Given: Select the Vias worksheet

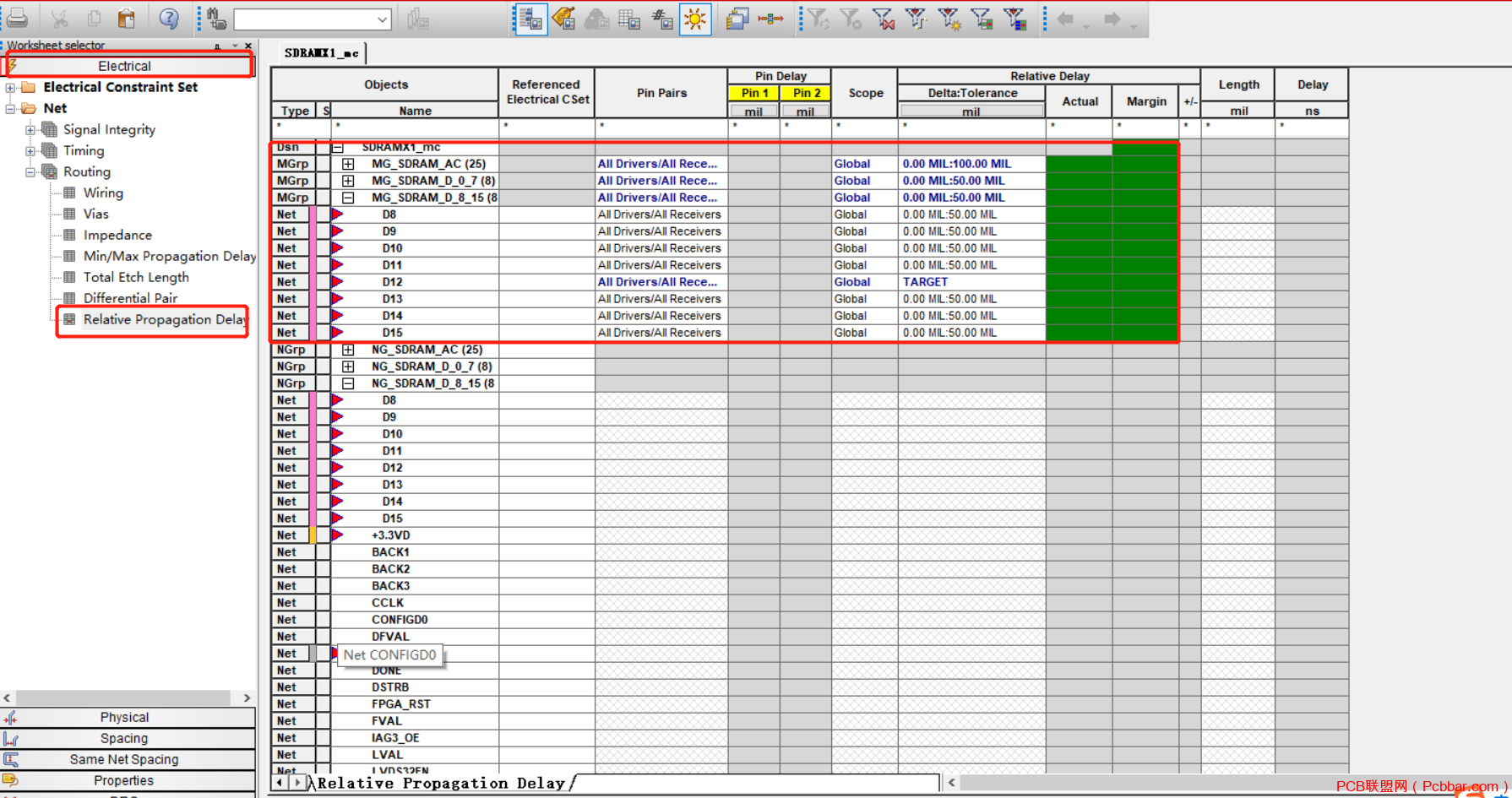Looking at the screenshot, I should [95, 214].
